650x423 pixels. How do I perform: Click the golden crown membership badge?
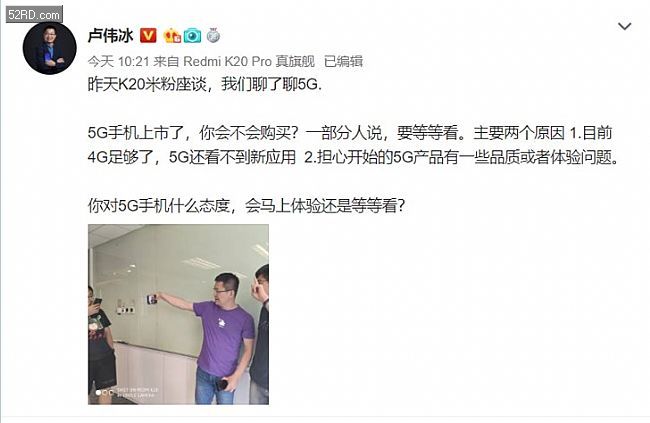(x=172, y=36)
